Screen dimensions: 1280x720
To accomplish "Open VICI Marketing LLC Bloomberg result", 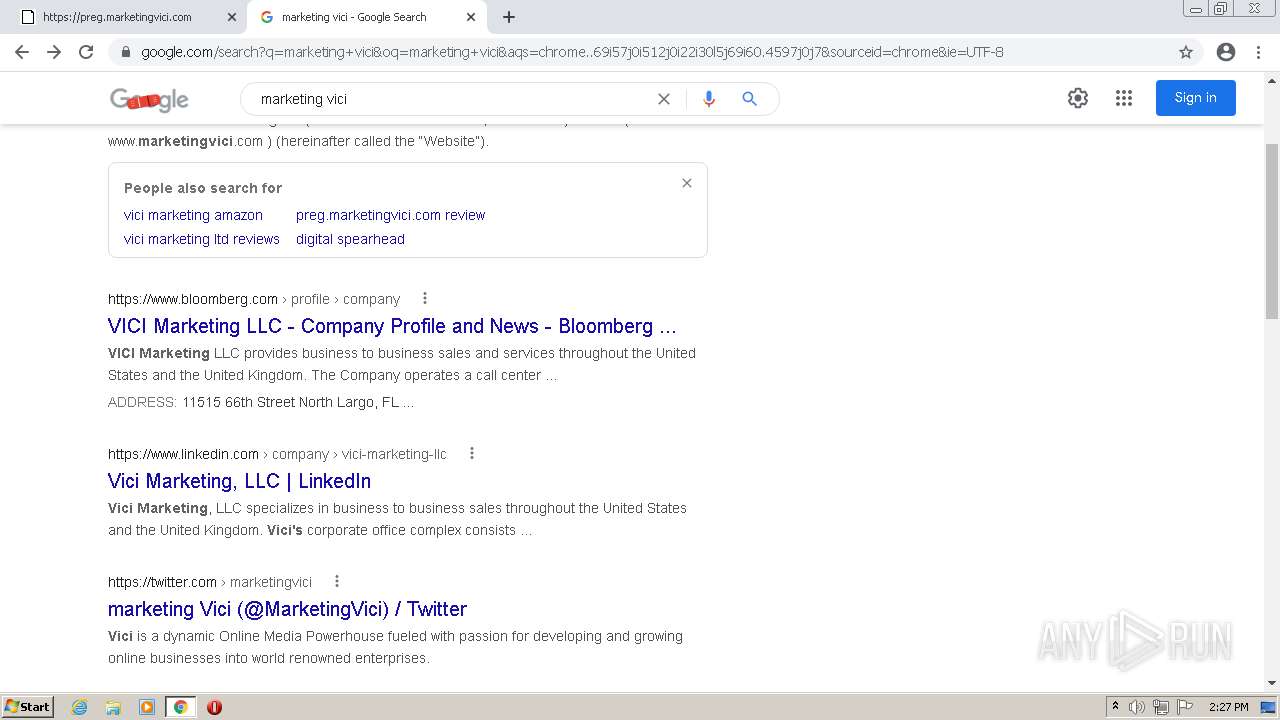I will [x=392, y=326].
